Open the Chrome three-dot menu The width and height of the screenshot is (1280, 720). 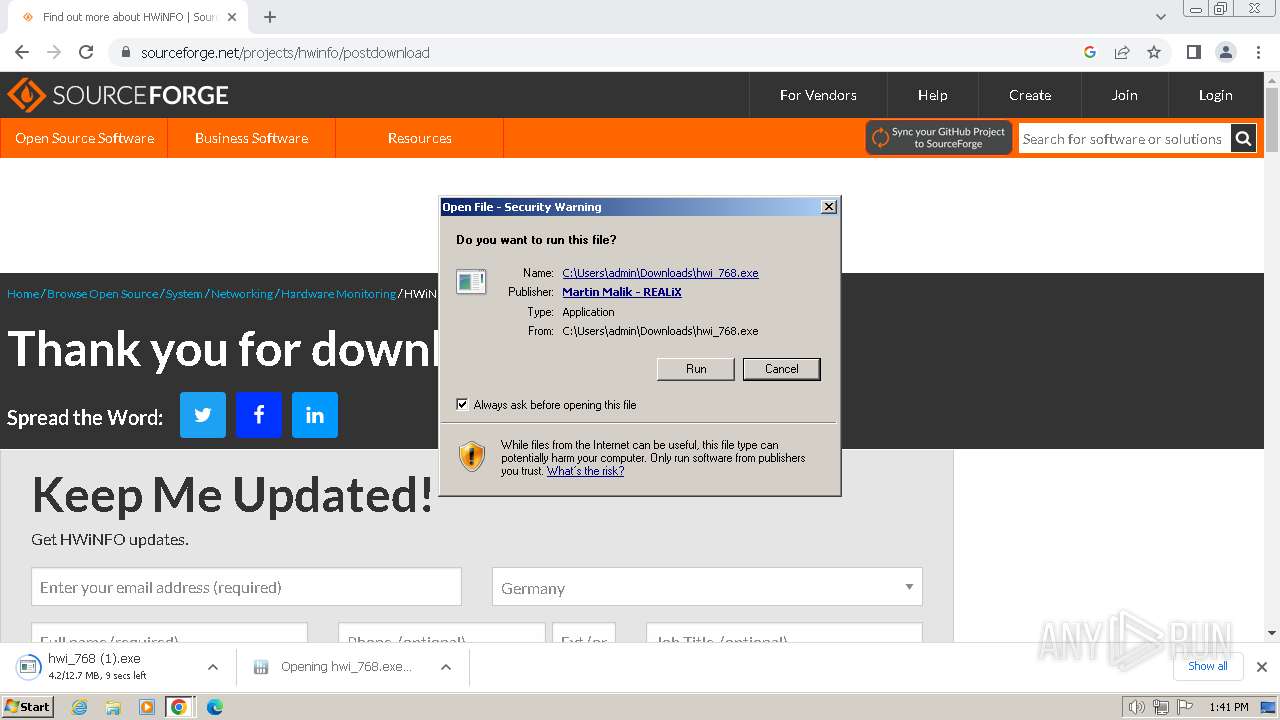pyautogui.click(x=1258, y=52)
